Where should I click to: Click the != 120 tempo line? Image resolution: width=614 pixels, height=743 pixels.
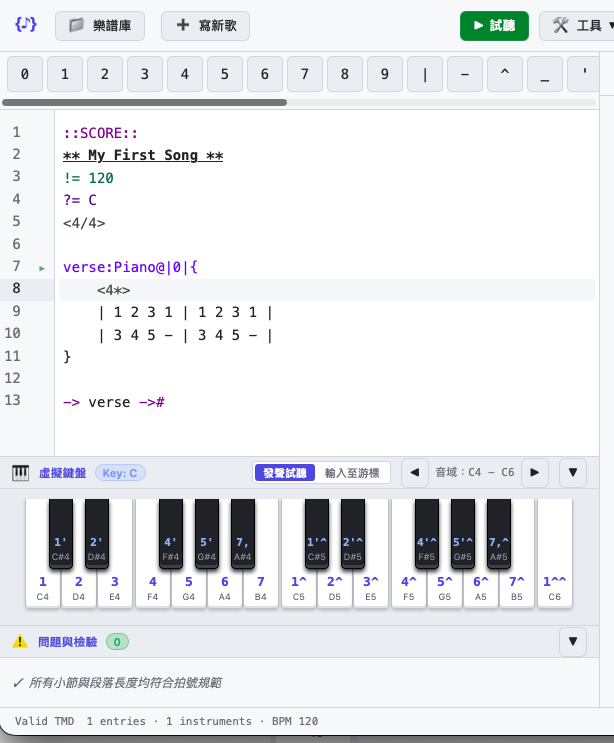pyautogui.click(x=89, y=178)
